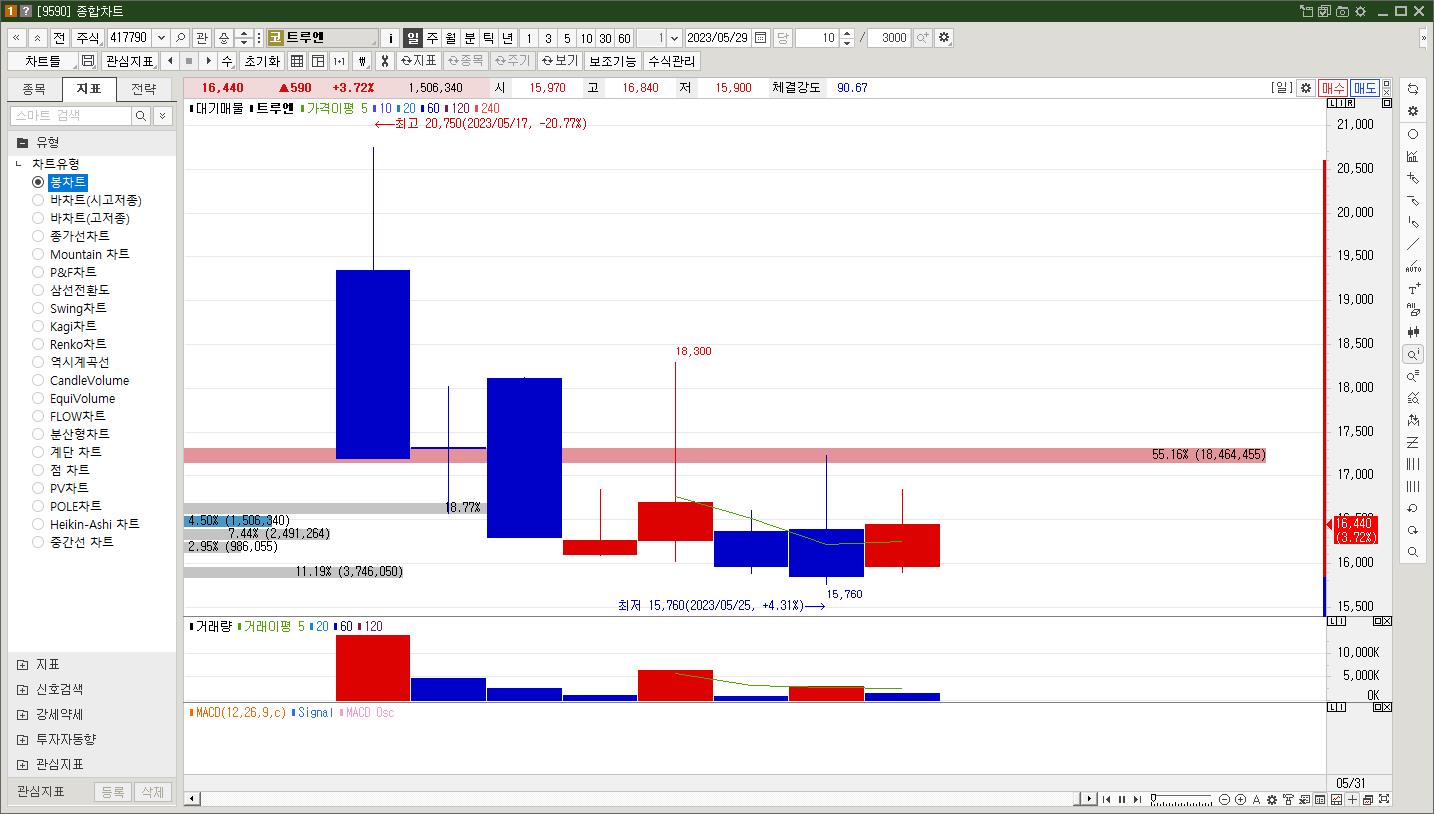
Task: Open chart settings gear beside 3000 field
Action: 944,38
